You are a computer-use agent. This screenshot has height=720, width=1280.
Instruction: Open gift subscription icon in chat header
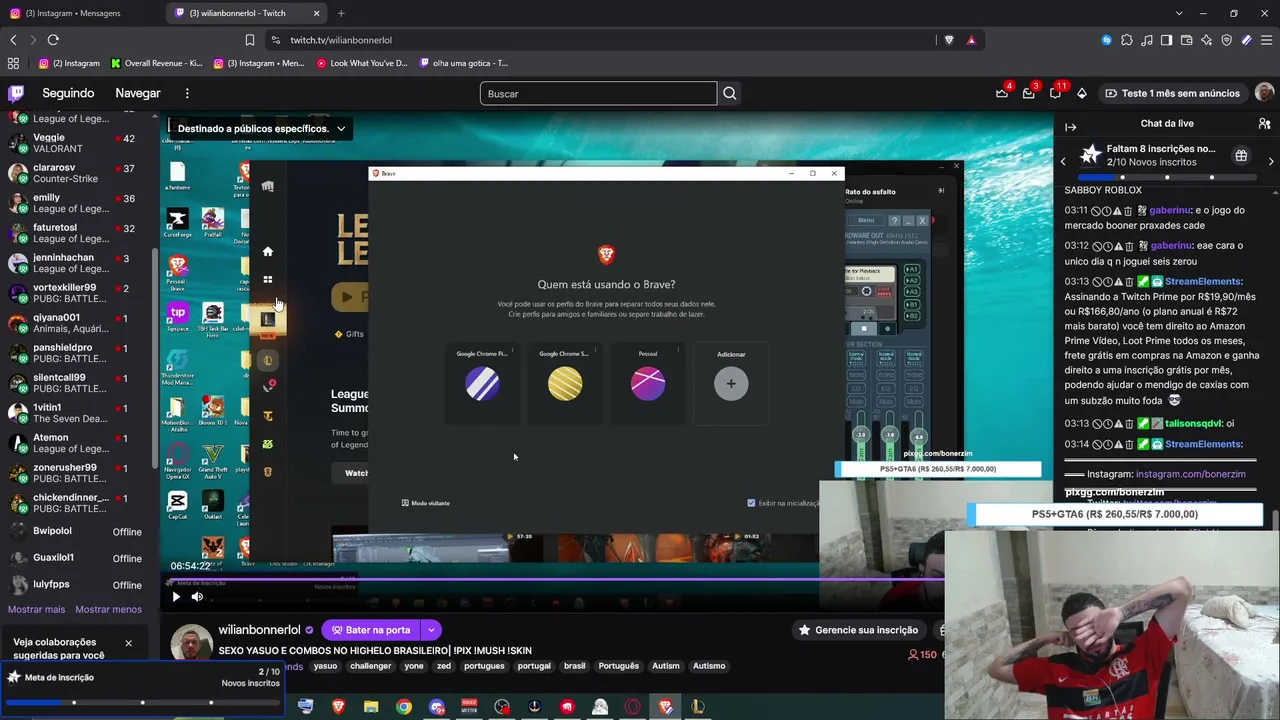(1241, 156)
